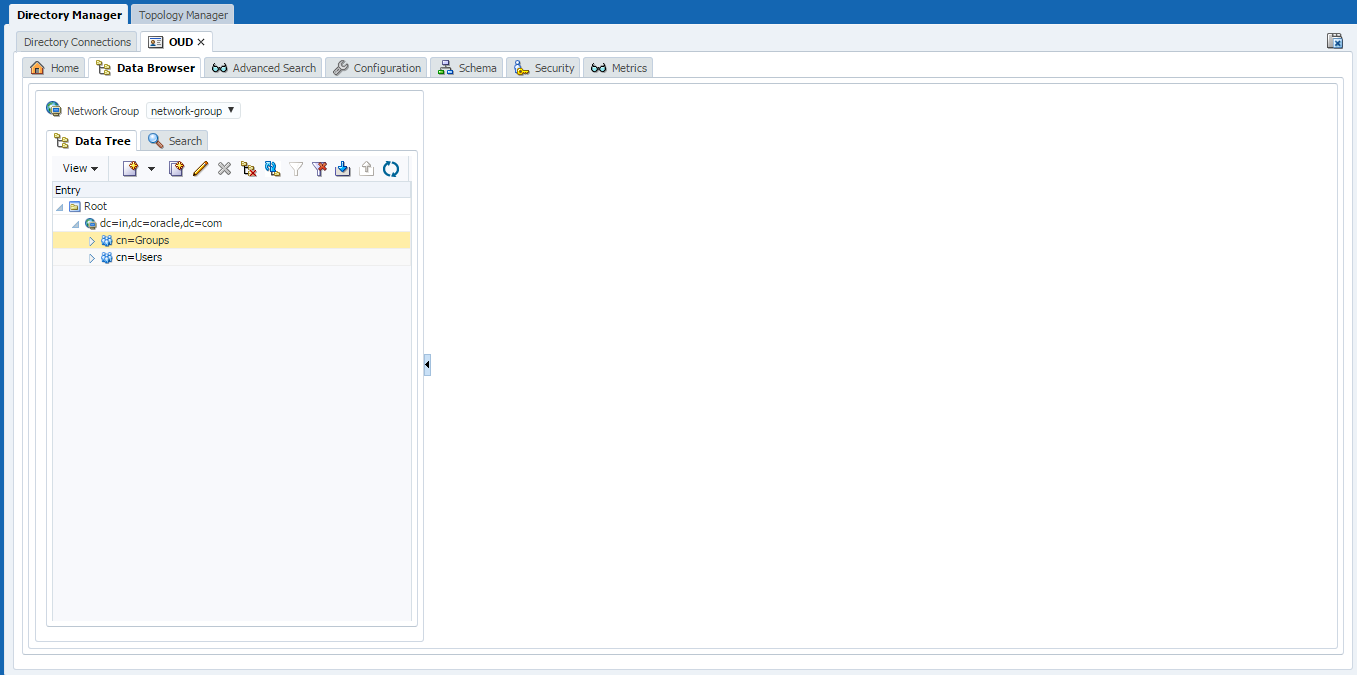Viewport: 1357px width, 675px height.
Task: Select the dc=in,dc=oracle,dc=com entry
Action: tap(231, 224)
